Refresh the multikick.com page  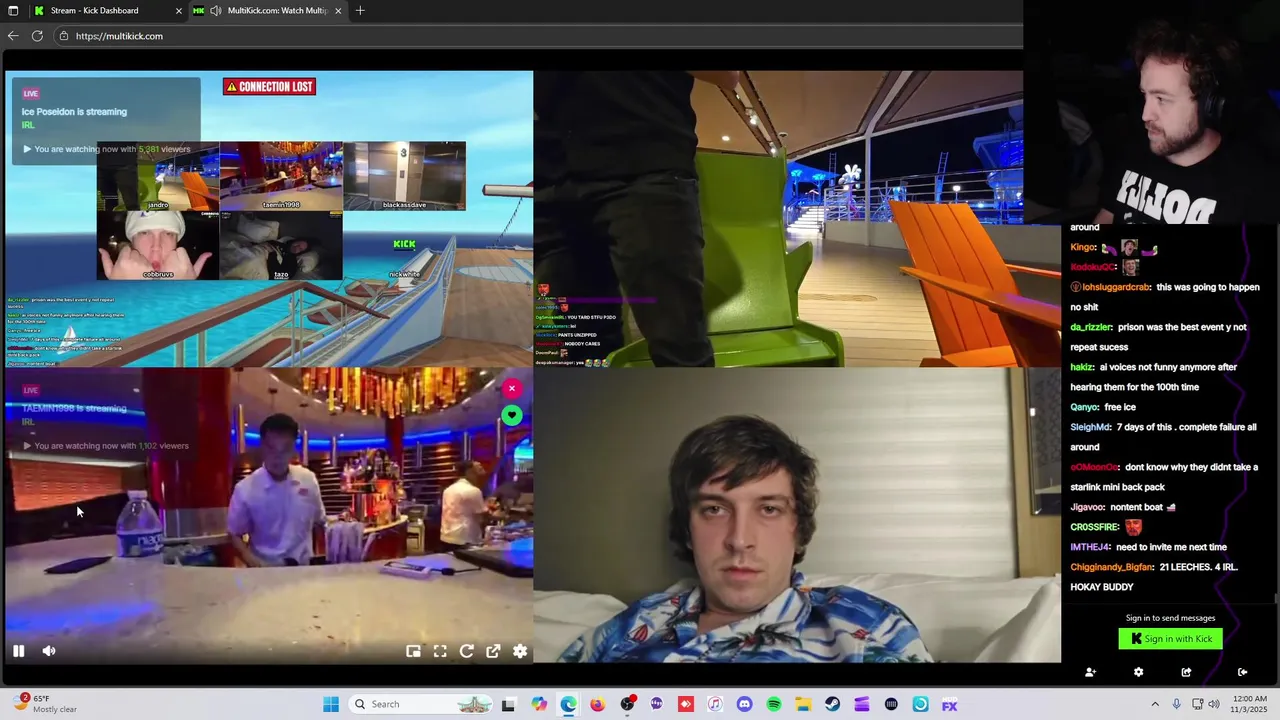point(37,36)
